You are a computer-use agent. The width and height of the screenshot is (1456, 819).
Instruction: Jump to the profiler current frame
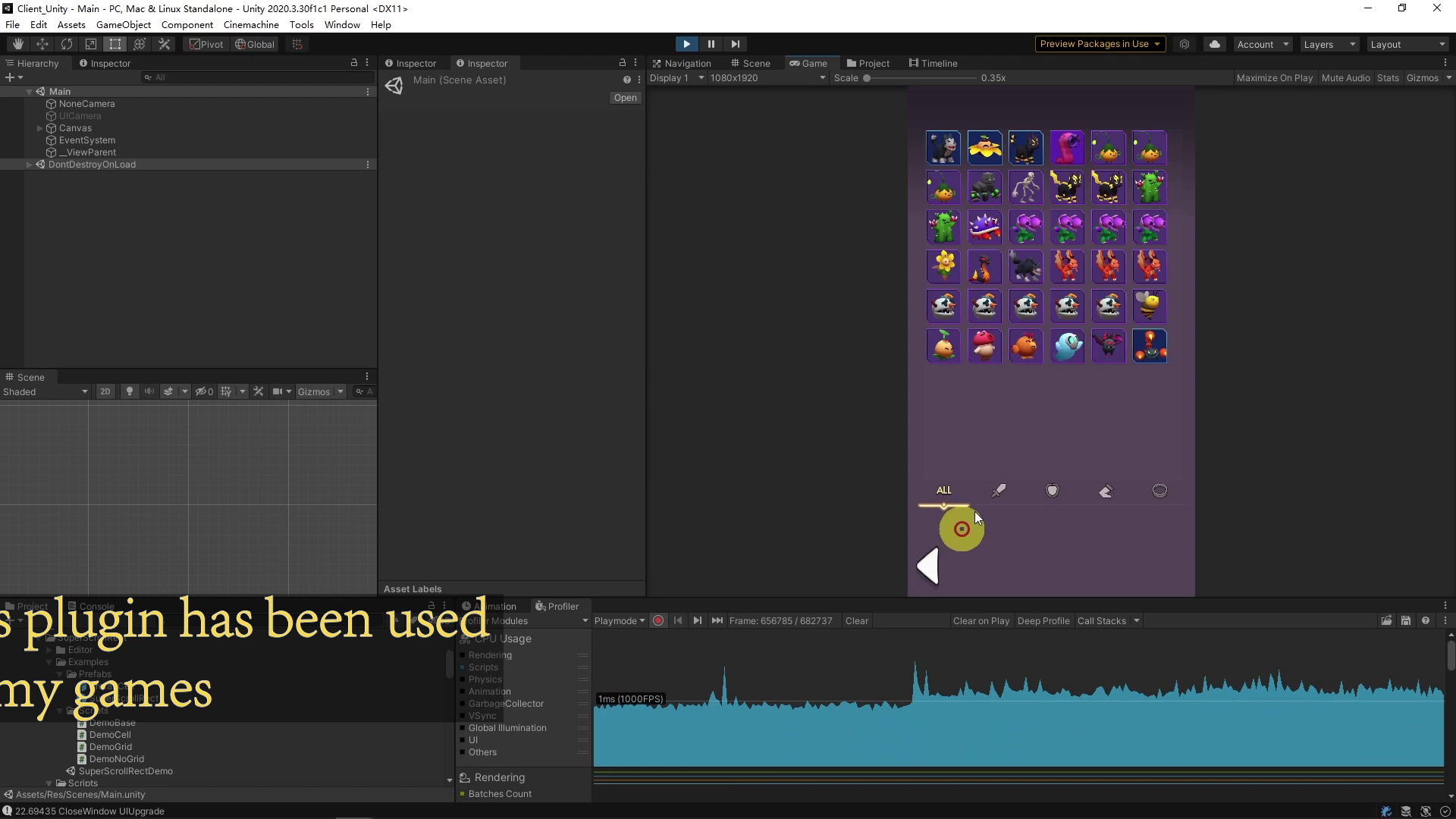pyautogui.click(x=717, y=621)
